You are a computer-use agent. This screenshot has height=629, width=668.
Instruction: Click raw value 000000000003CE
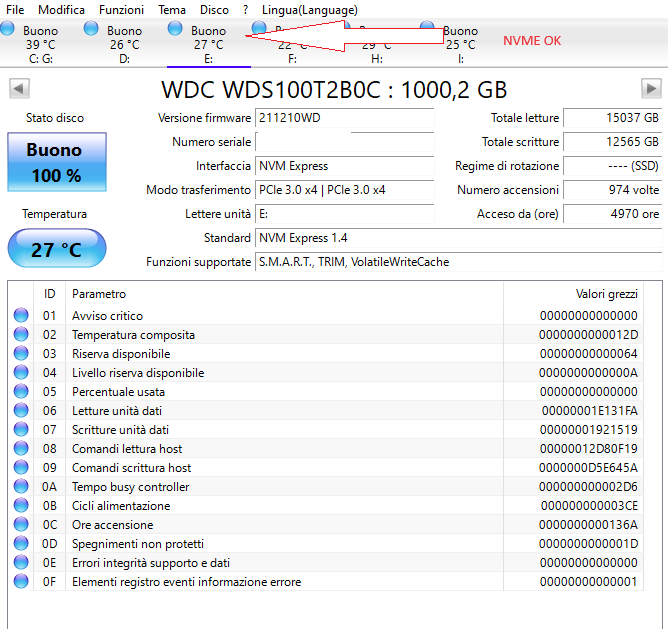pyautogui.click(x=590, y=506)
